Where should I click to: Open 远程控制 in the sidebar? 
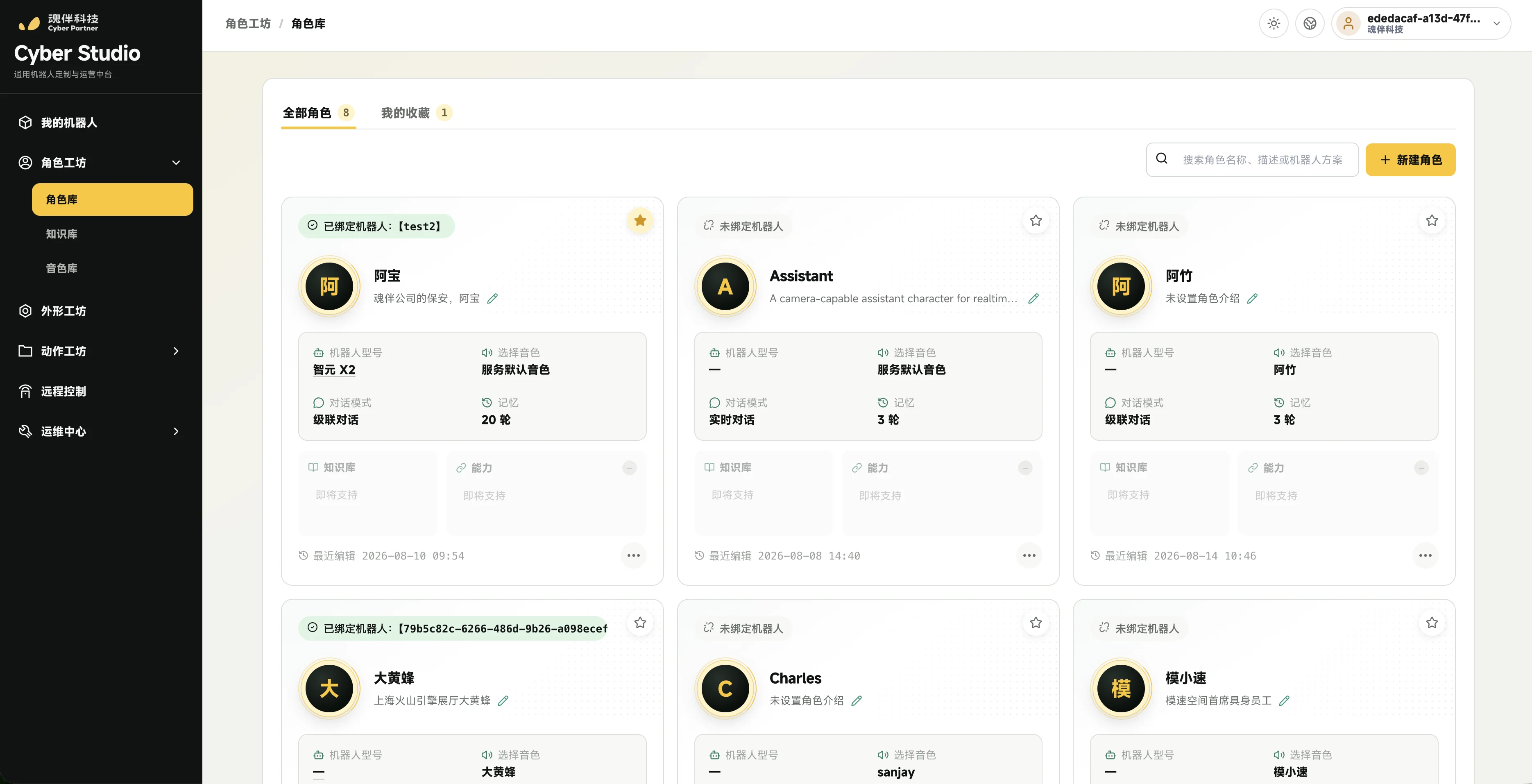(x=101, y=392)
